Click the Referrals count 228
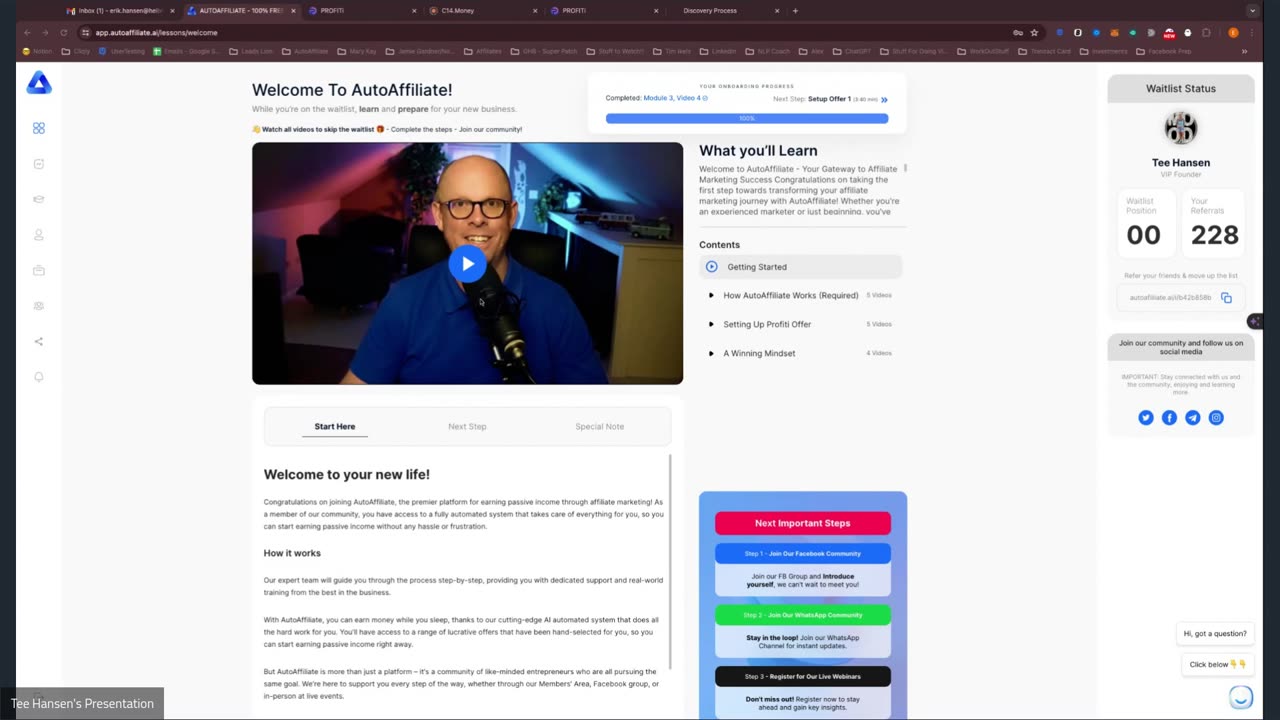 [x=1214, y=235]
